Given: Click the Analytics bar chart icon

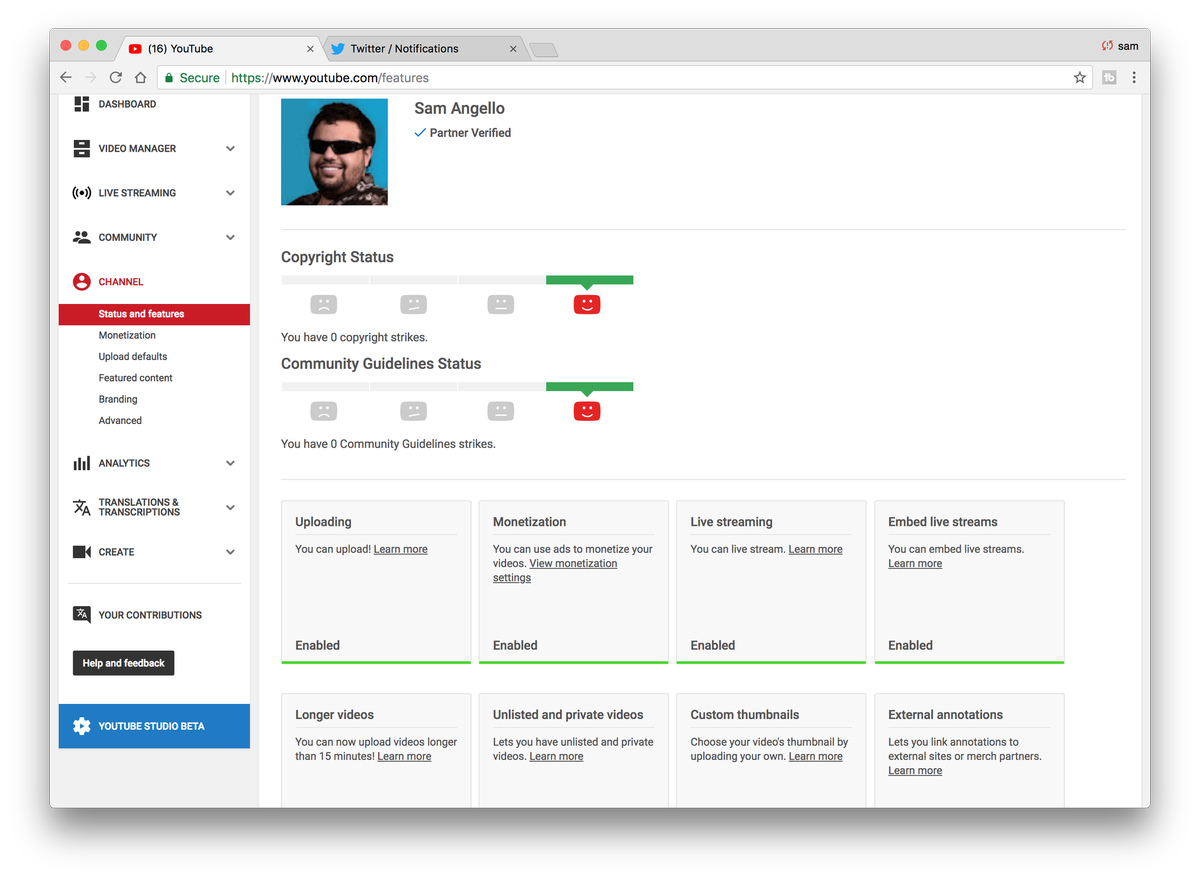Looking at the screenshot, I should coord(82,463).
